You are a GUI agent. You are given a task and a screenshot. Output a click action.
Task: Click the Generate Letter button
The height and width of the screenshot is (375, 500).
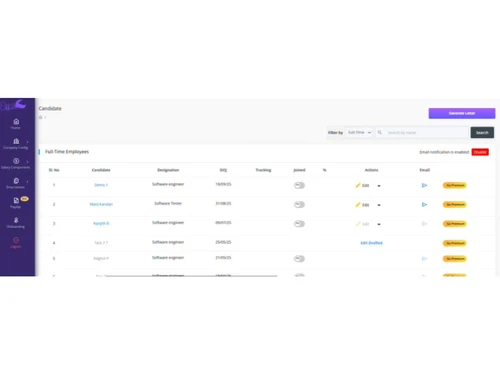[x=462, y=113]
